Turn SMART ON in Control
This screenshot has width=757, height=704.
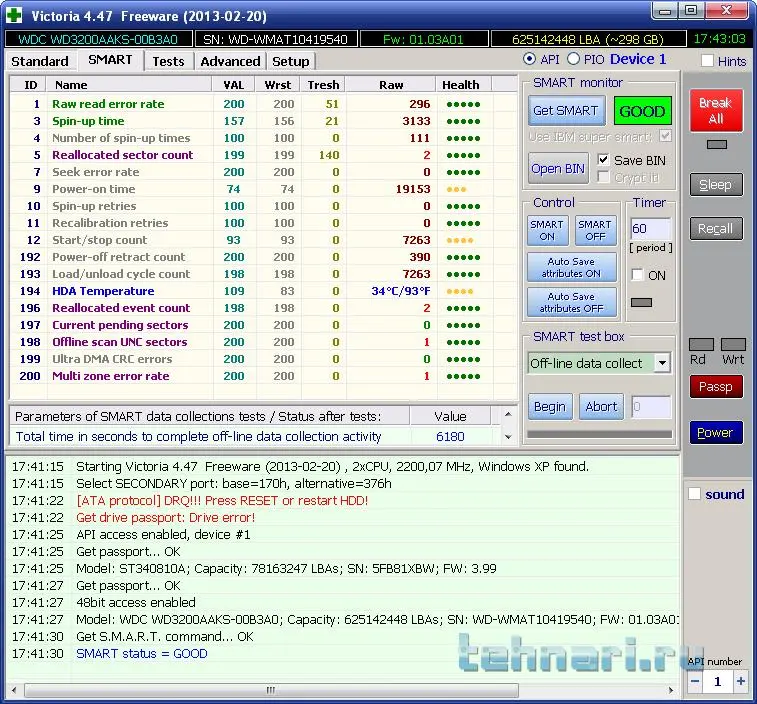547,231
